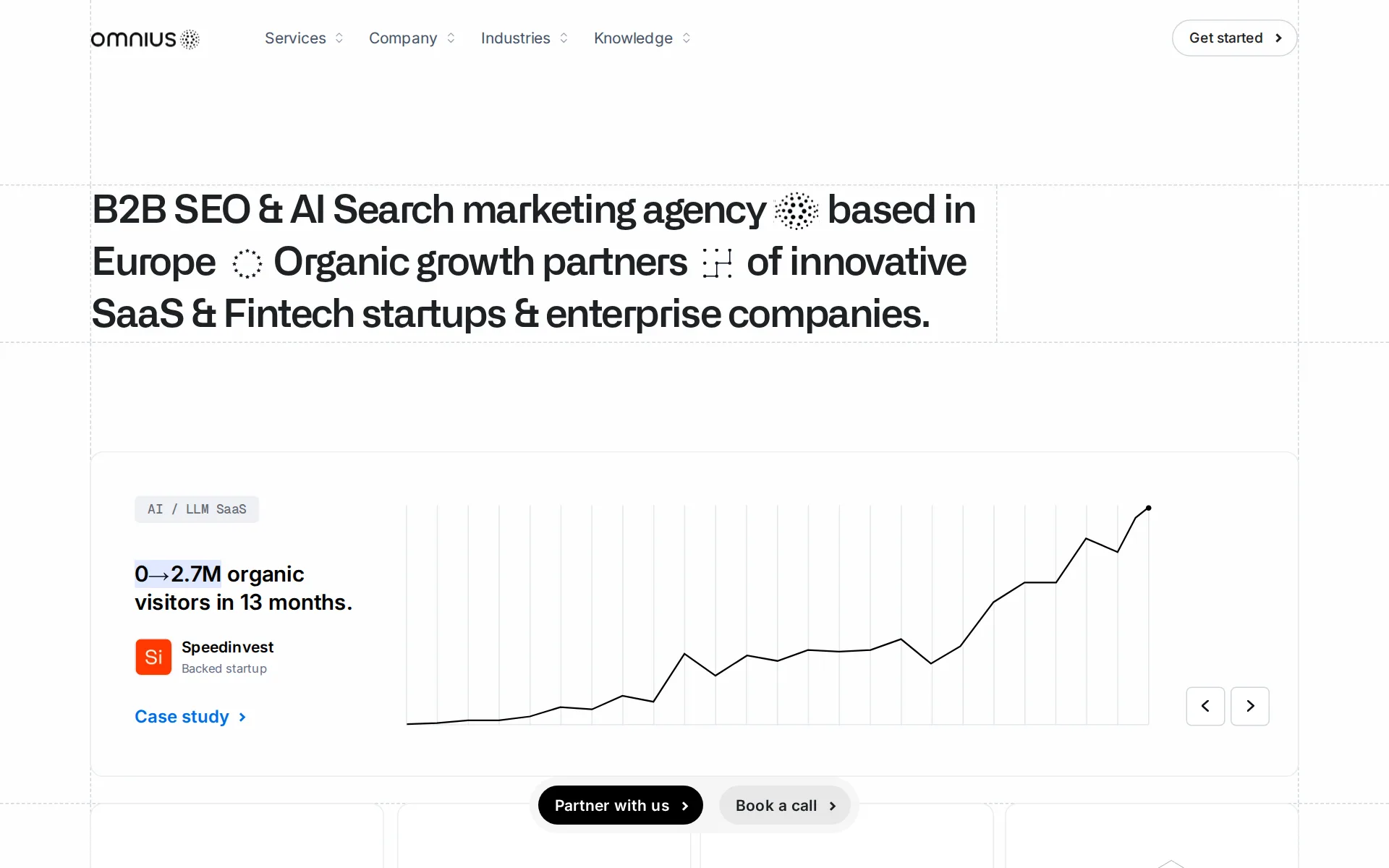This screenshot has height=868, width=1389.
Task: Expand the Company dropdown chevron
Action: (x=451, y=38)
